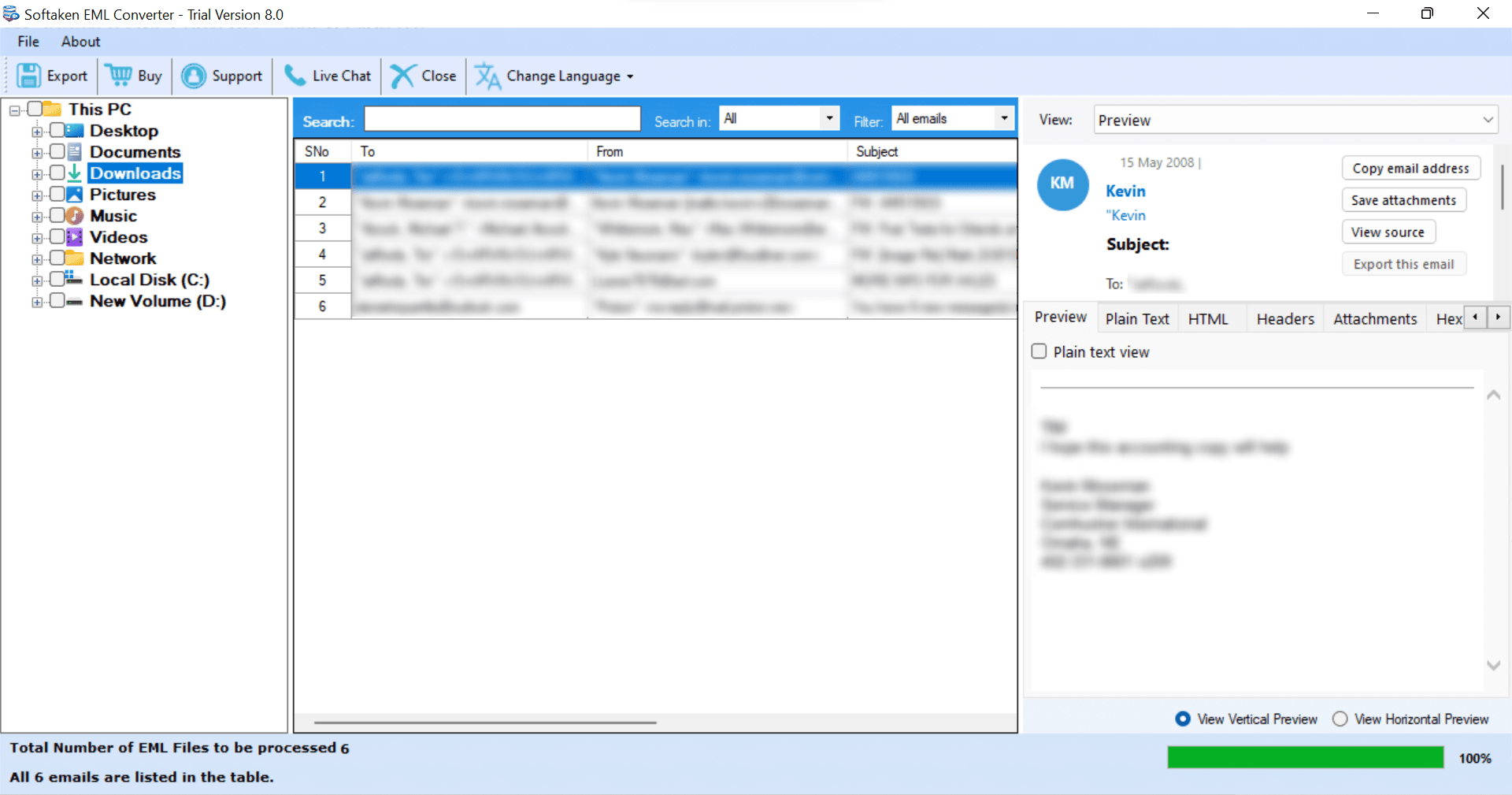Click the preview scroll down arrow

(1493, 665)
